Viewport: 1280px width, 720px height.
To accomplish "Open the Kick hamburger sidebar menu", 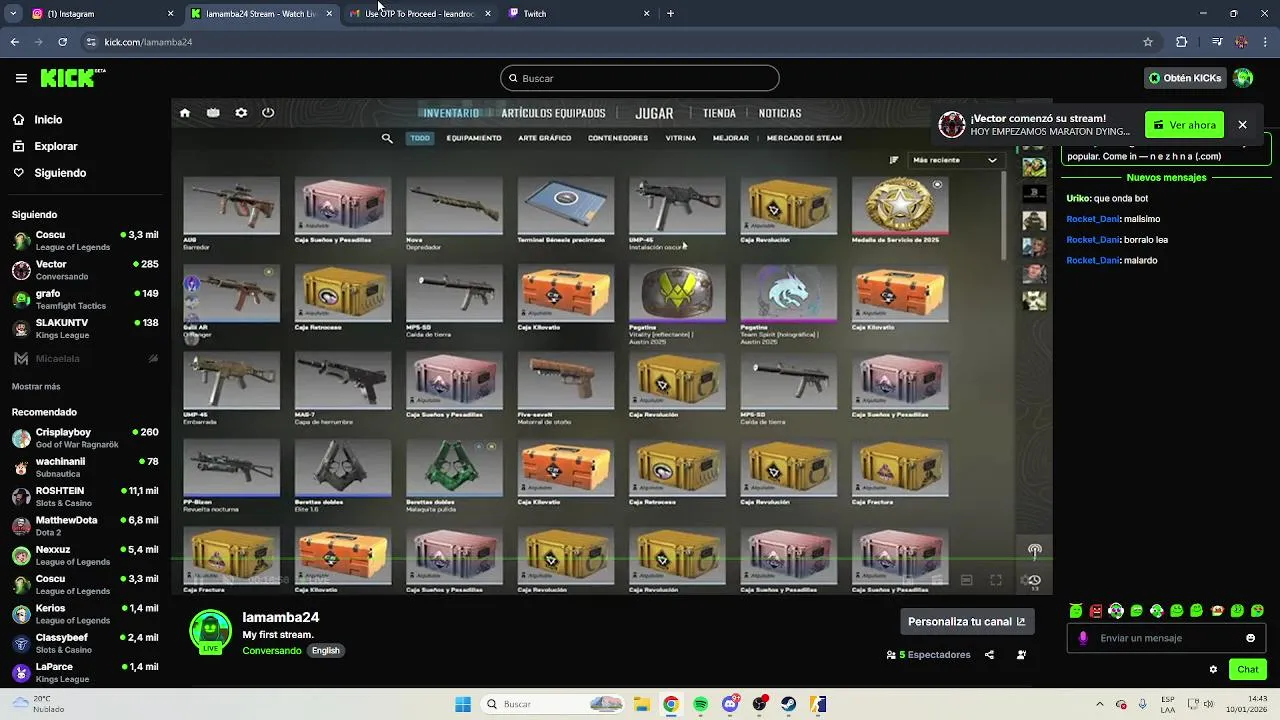I will pyautogui.click(x=21, y=78).
